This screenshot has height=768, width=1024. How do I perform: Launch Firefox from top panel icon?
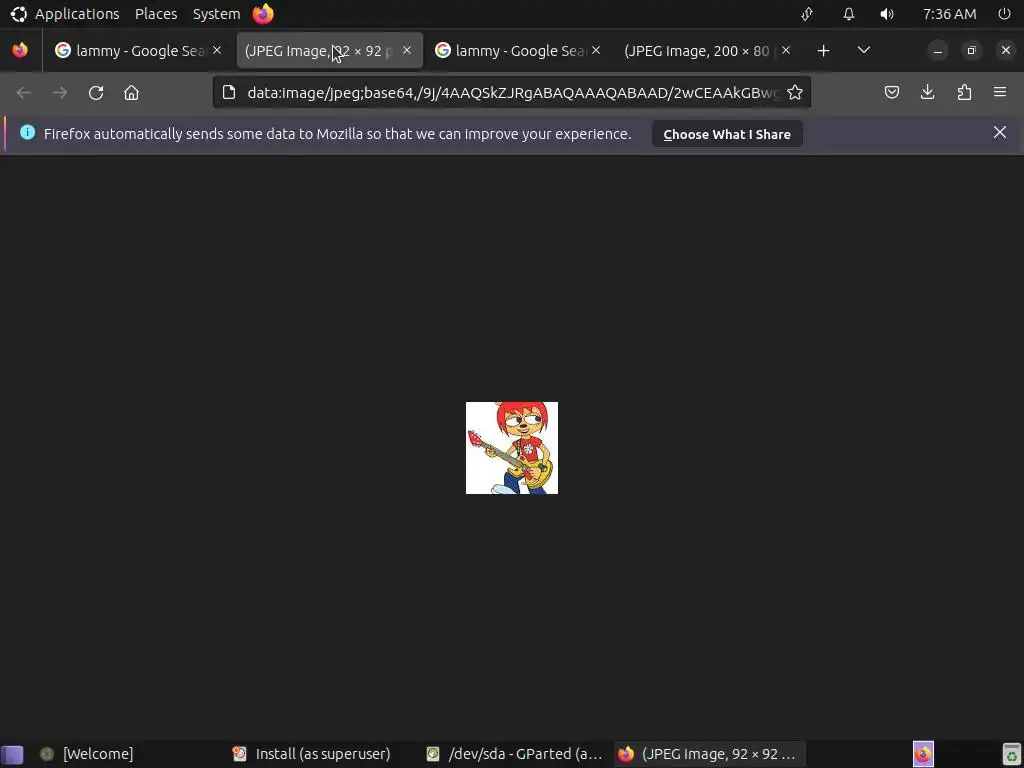point(263,14)
